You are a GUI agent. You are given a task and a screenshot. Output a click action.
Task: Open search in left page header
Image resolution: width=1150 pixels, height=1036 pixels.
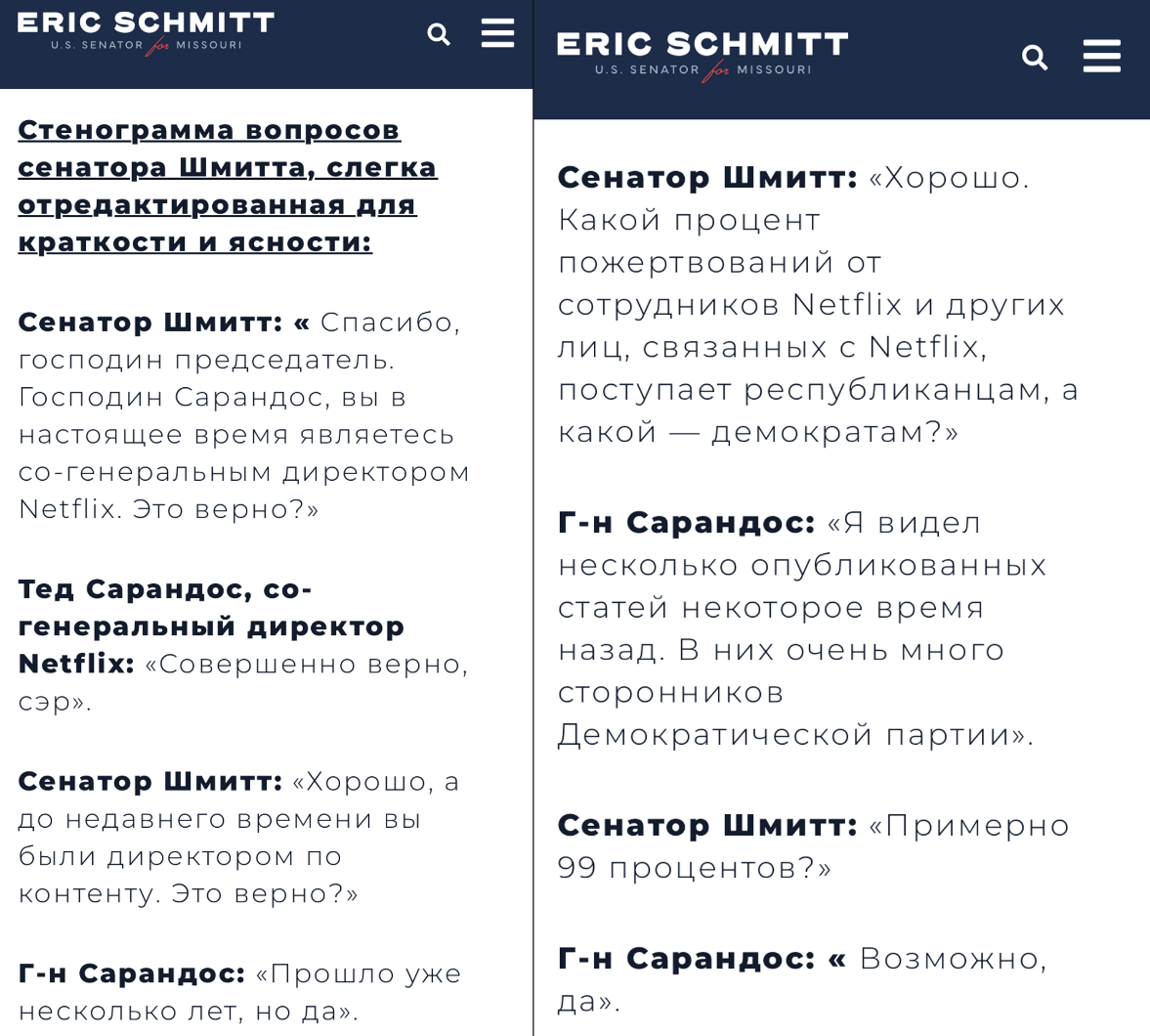439,34
